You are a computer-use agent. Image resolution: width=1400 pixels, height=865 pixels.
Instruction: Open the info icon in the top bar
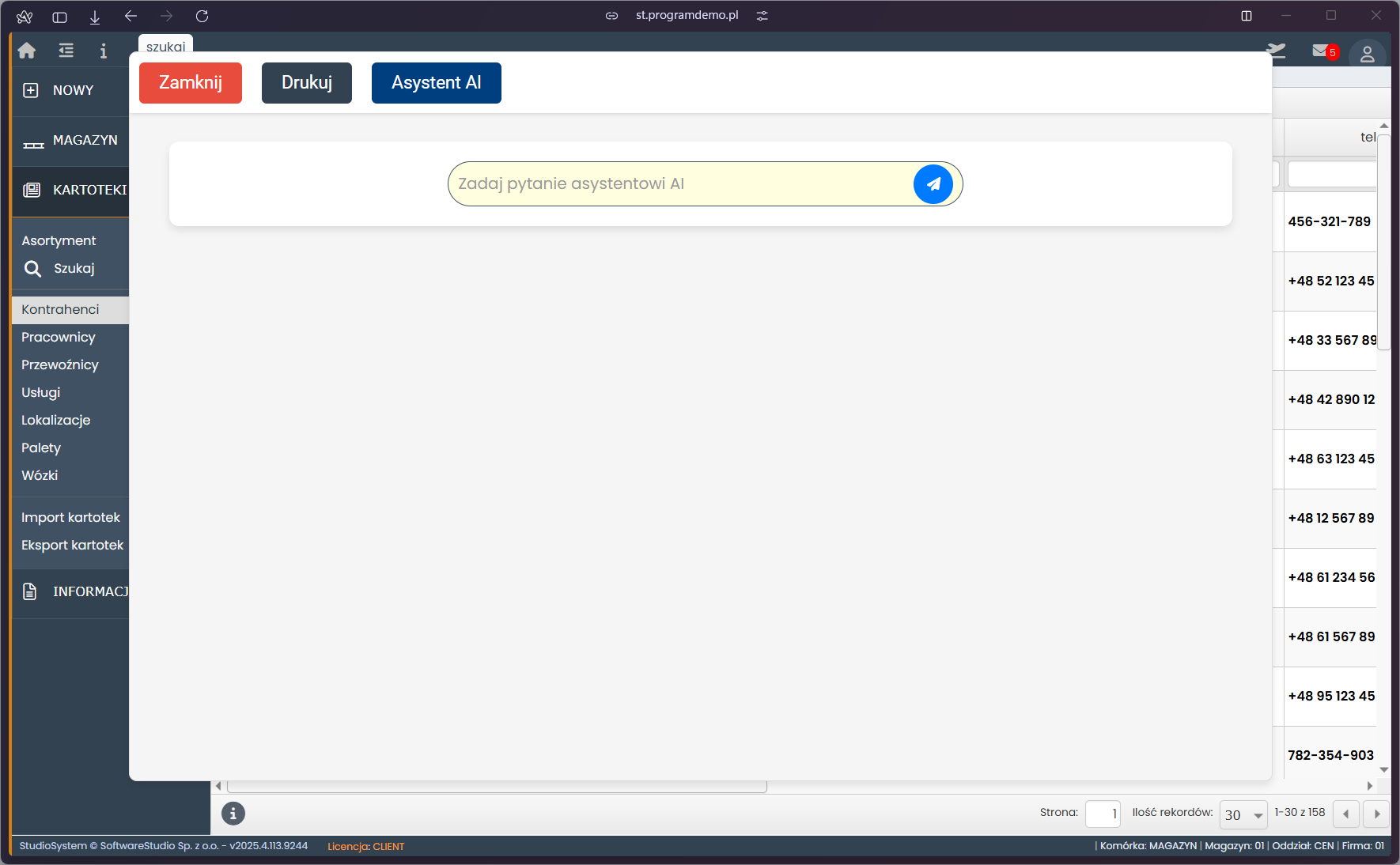tap(103, 51)
